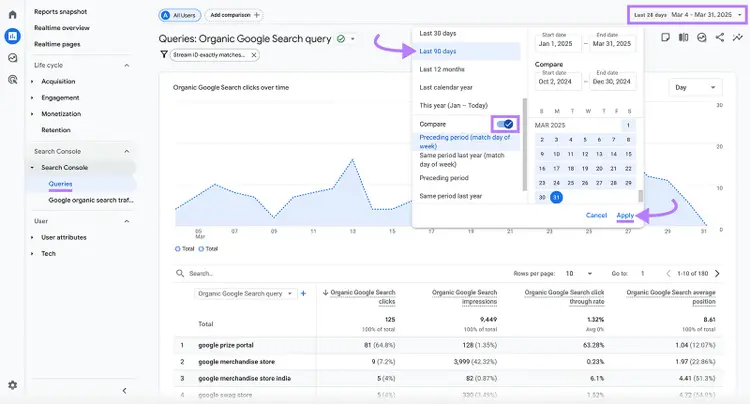The image size is (750, 404).
Task: Collapse the Search Console section header
Action: [127, 151]
